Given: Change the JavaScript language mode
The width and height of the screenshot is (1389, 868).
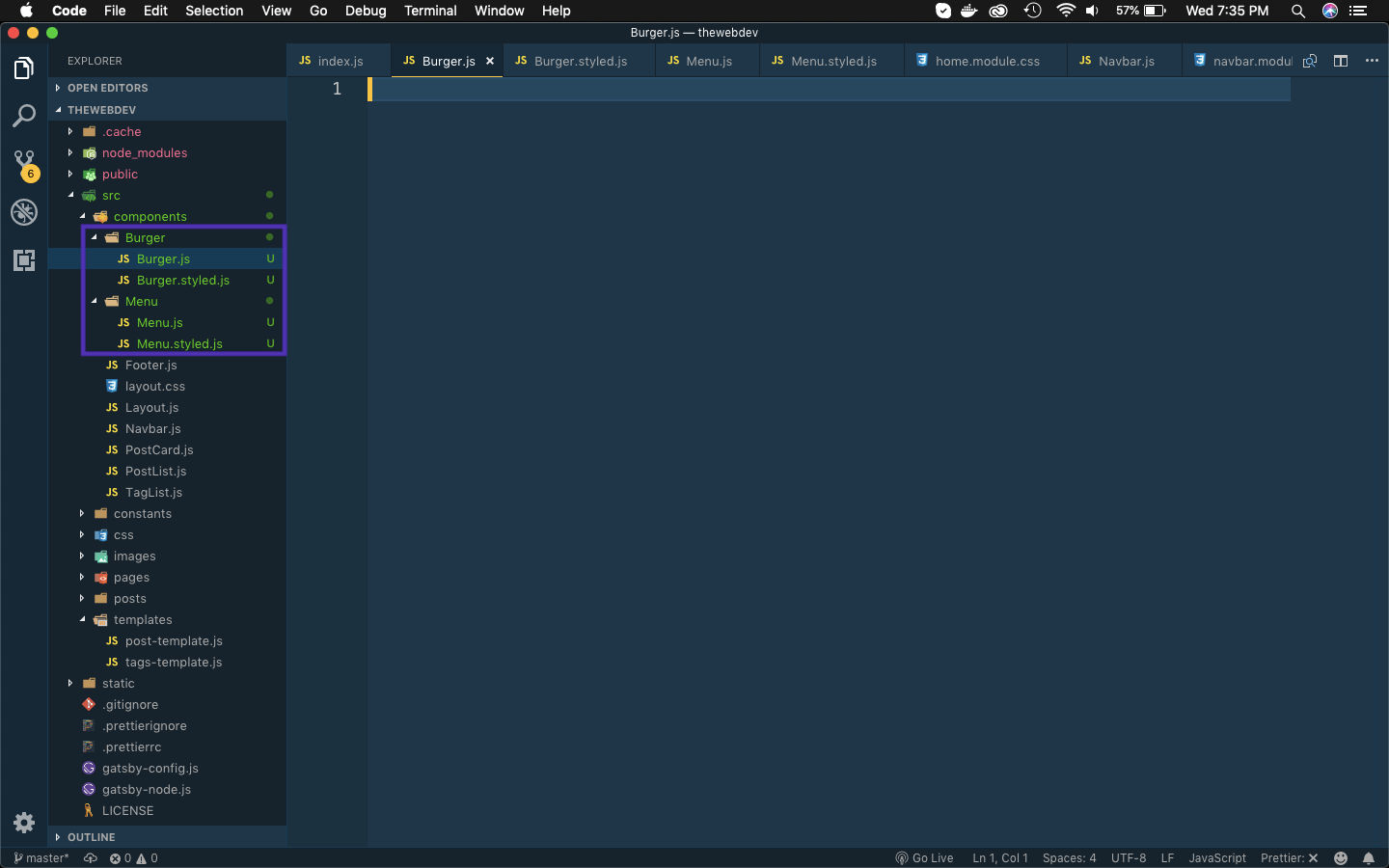Looking at the screenshot, I should [1217, 858].
